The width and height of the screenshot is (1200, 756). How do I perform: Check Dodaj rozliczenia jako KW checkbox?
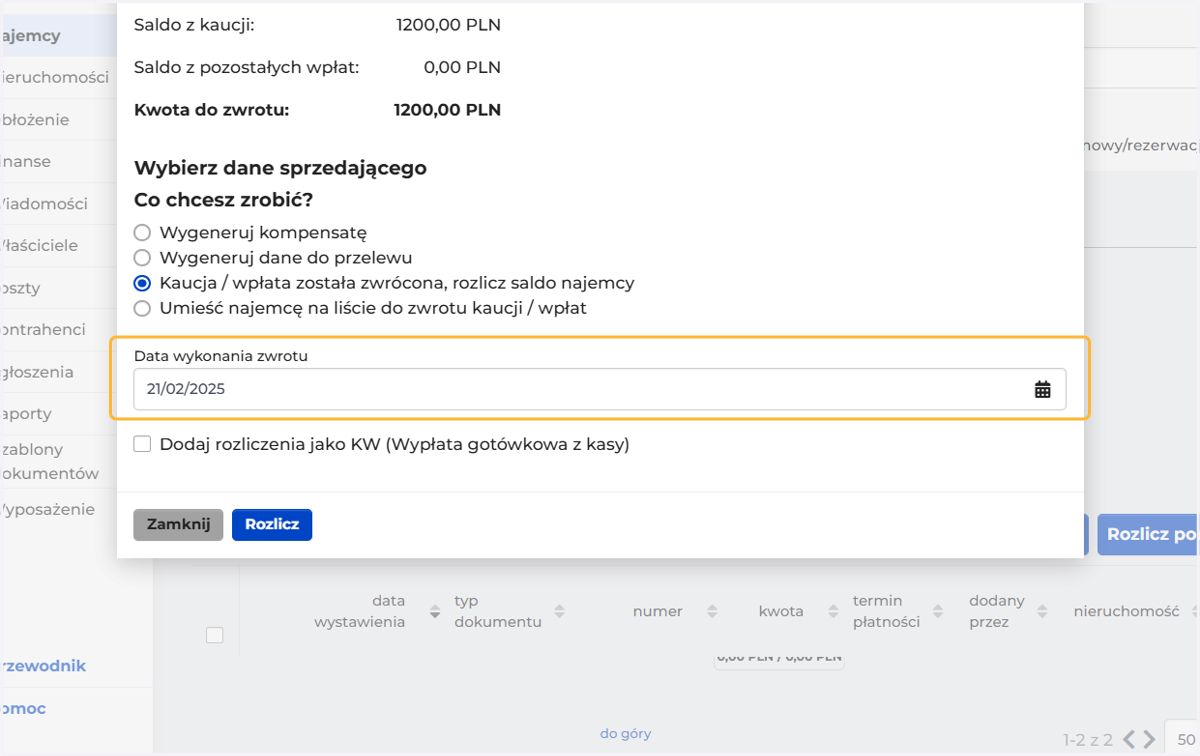point(142,444)
